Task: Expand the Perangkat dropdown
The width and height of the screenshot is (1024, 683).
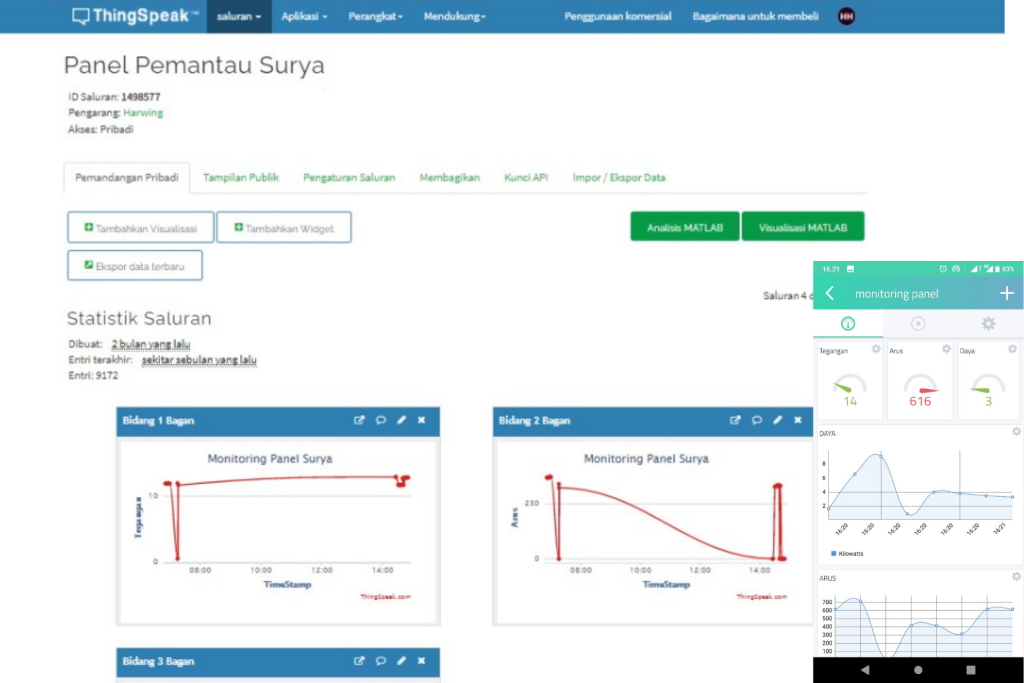Action: (x=375, y=16)
